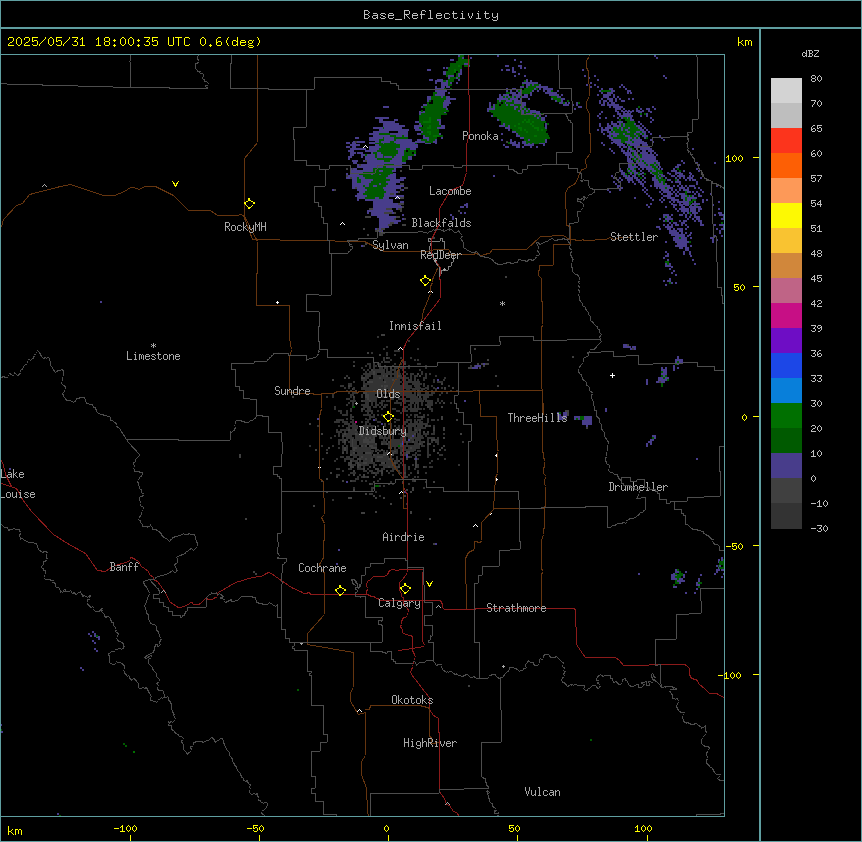
Task: Click the orange legend swatch between 60 and 57
Action: (x=786, y=165)
